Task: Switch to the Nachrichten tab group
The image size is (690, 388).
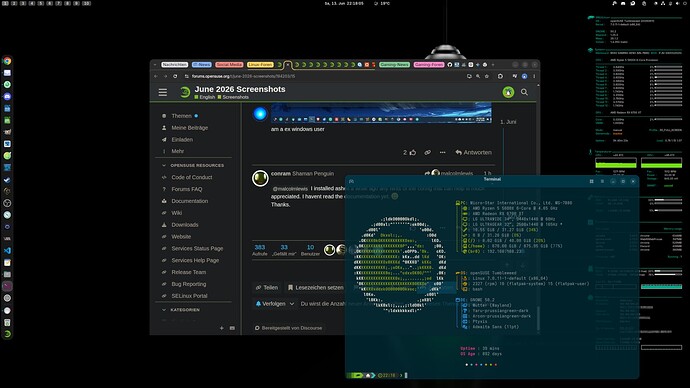Action: click(174, 65)
